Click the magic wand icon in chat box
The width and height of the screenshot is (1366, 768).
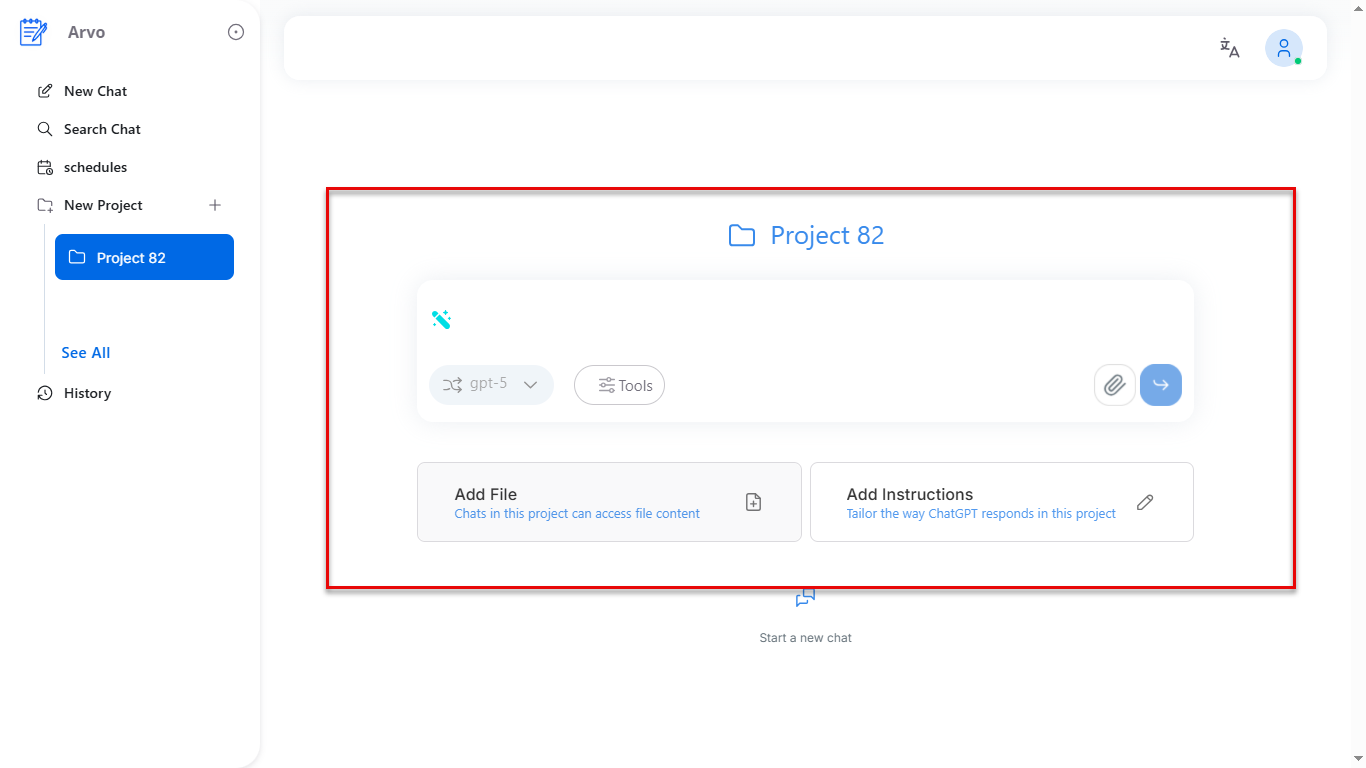[441, 319]
